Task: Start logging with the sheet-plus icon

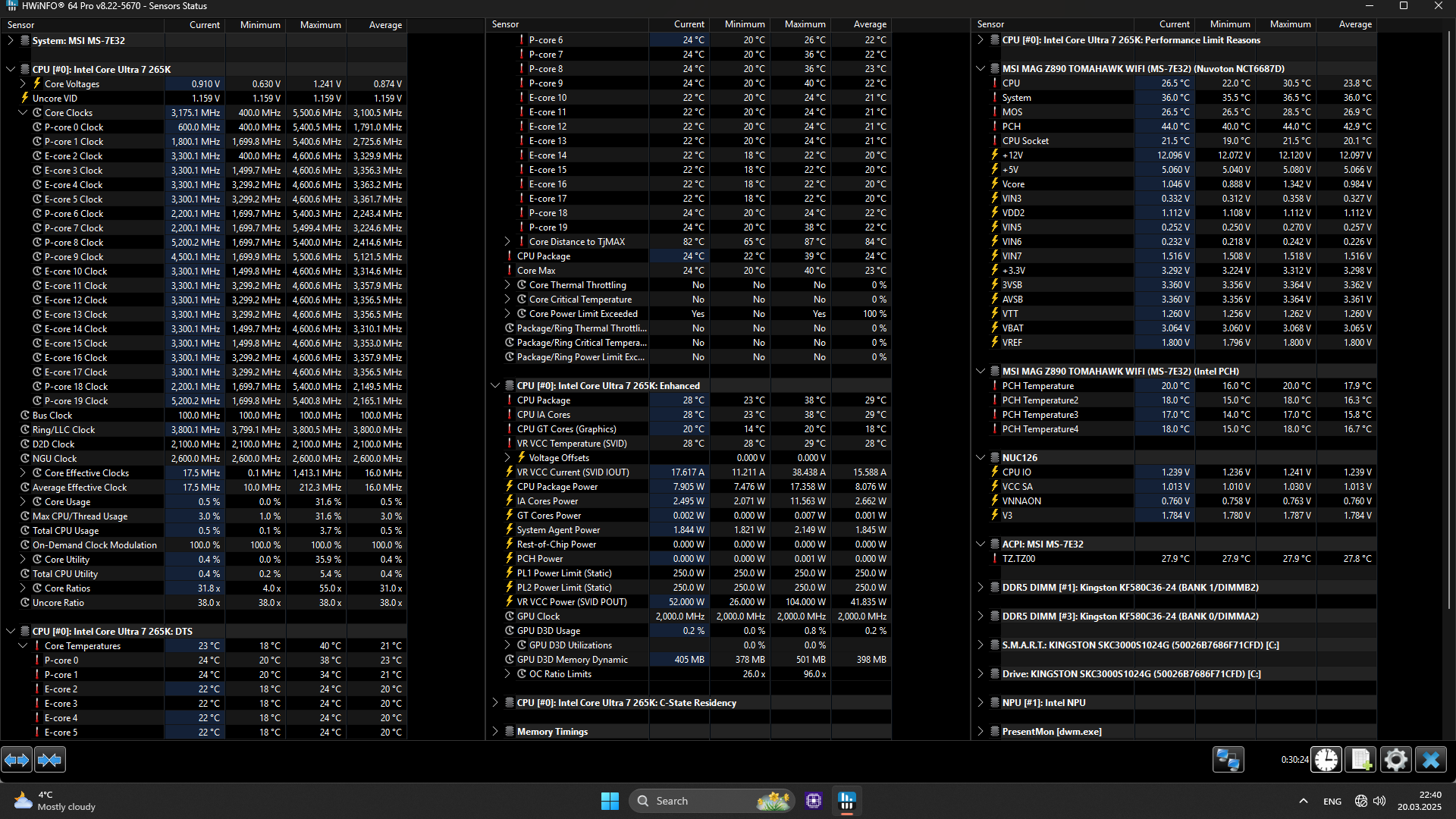Action: 1360,760
